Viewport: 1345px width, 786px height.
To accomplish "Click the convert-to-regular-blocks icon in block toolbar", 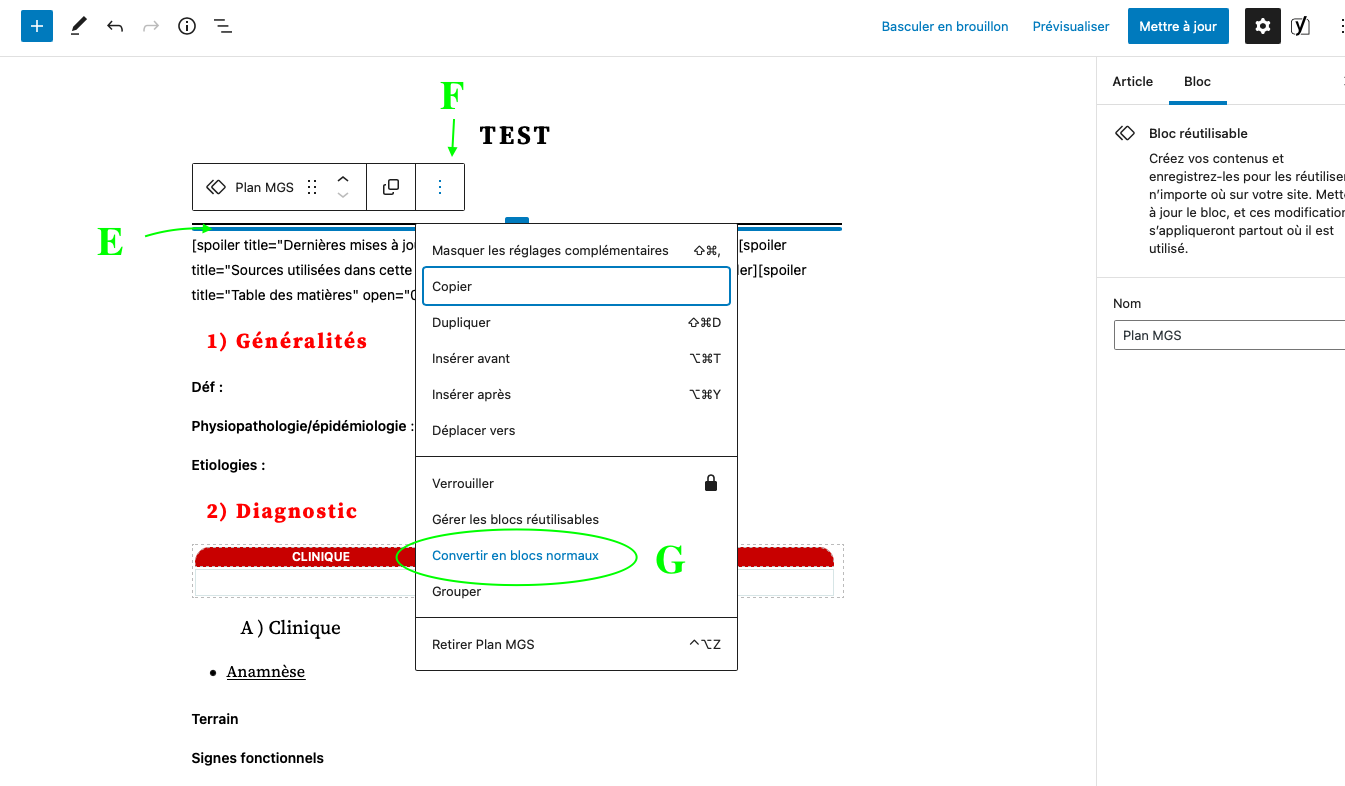I will point(391,187).
